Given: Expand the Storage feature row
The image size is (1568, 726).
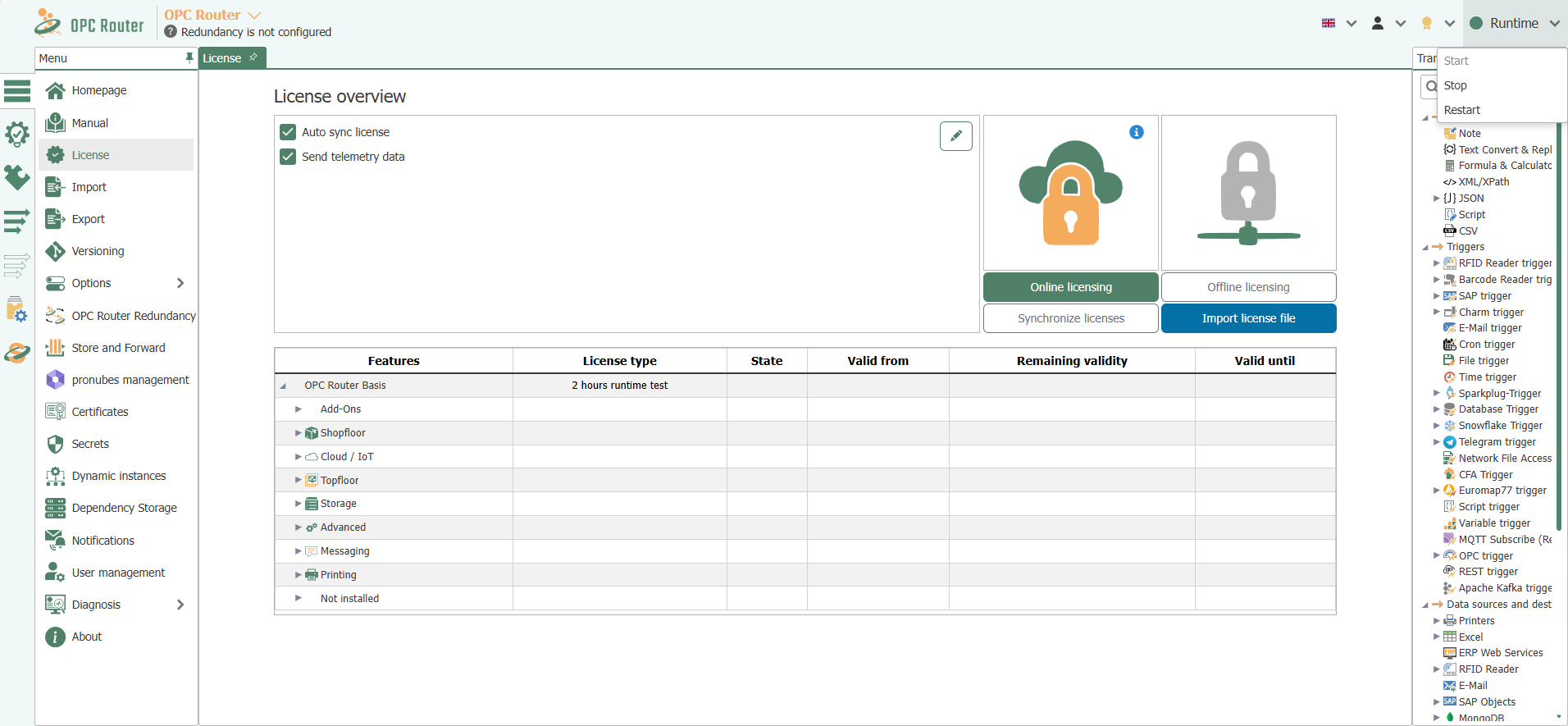Looking at the screenshot, I should (x=299, y=504).
